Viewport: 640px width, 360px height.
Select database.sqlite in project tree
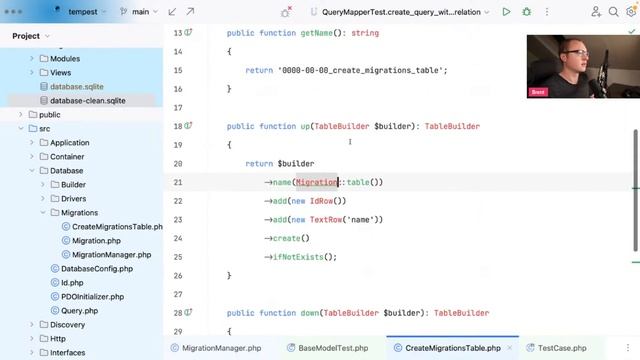(x=77, y=87)
